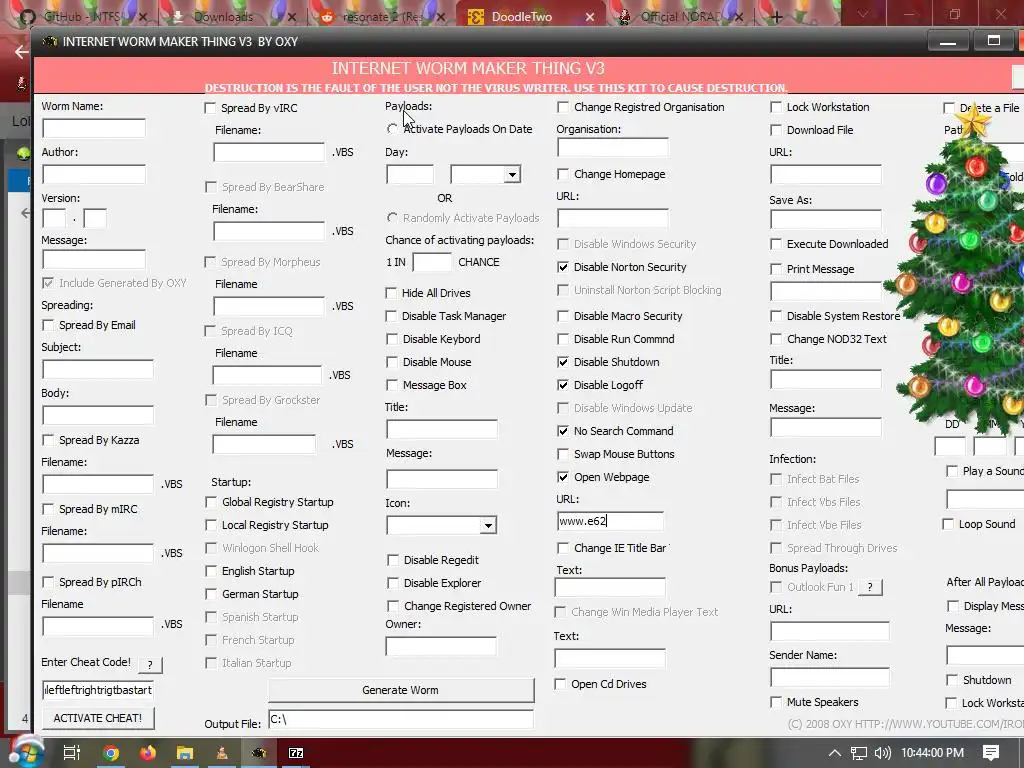Open File Explorer from the taskbar

coord(185,753)
